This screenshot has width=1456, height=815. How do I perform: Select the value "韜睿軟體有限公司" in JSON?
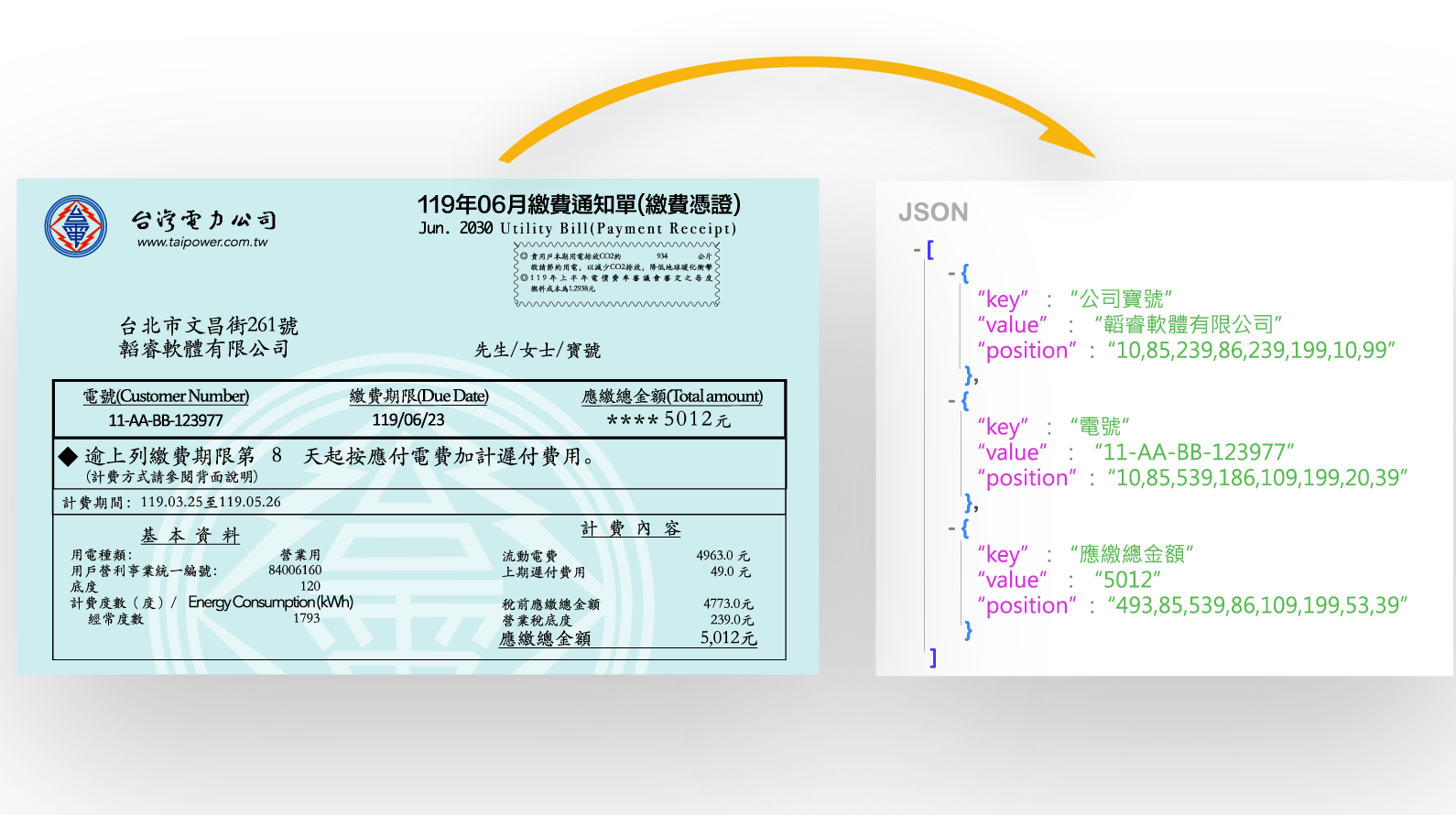pyautogui.click(x=1188, y=324)
